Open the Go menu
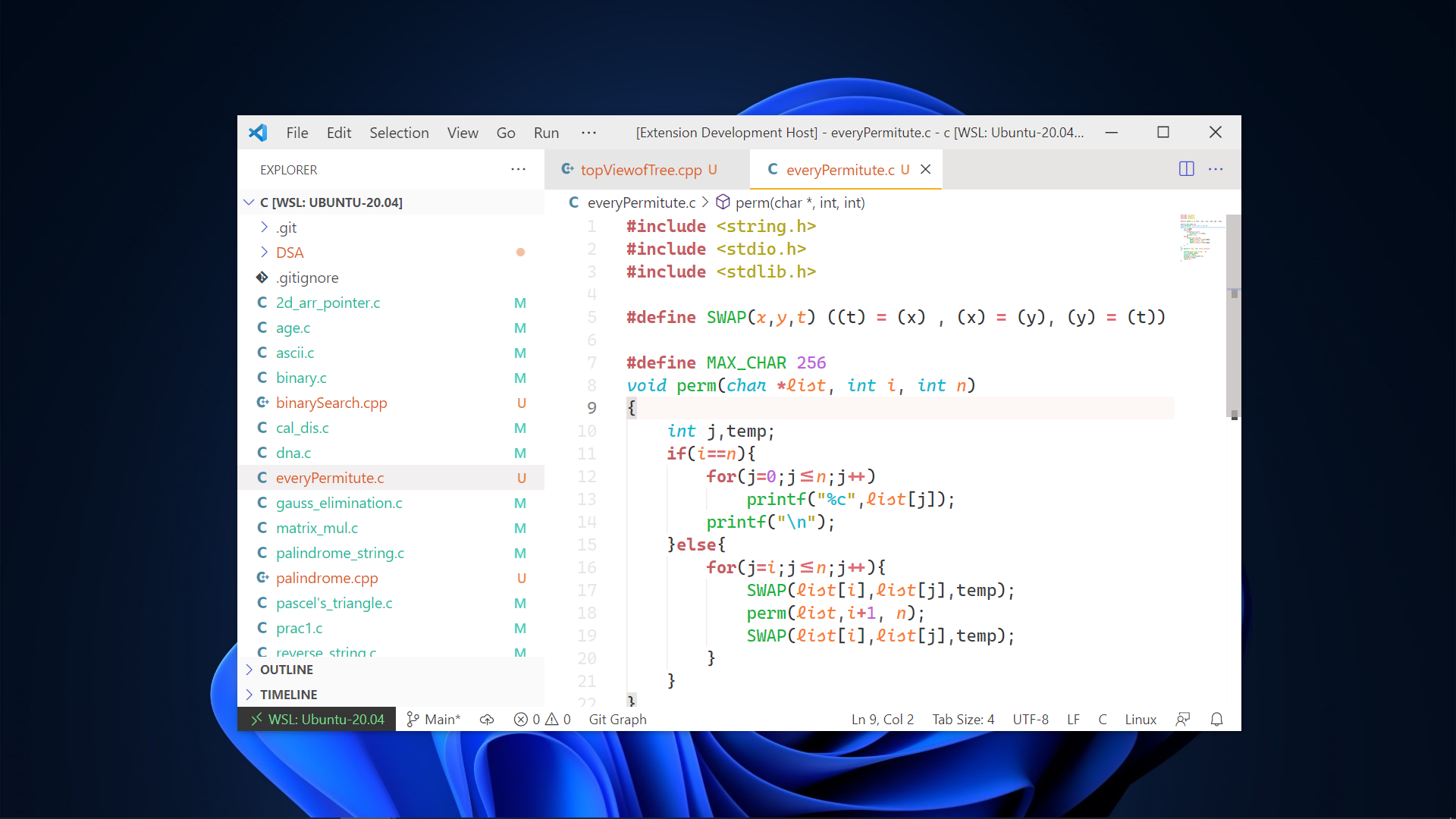This screenshot has height=819, width=1456. pyautogui.click(x=506, y=133)
